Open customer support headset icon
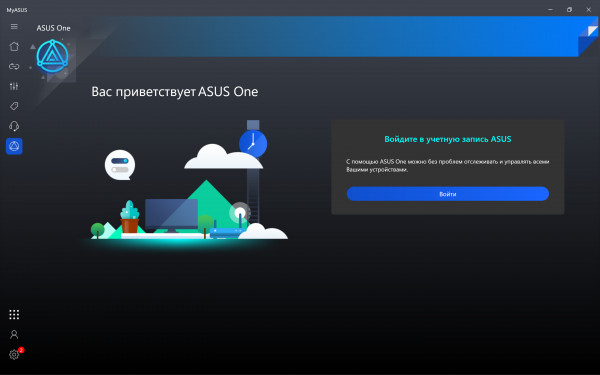Viewport: 600px width, 375px height. click(14, 126)
